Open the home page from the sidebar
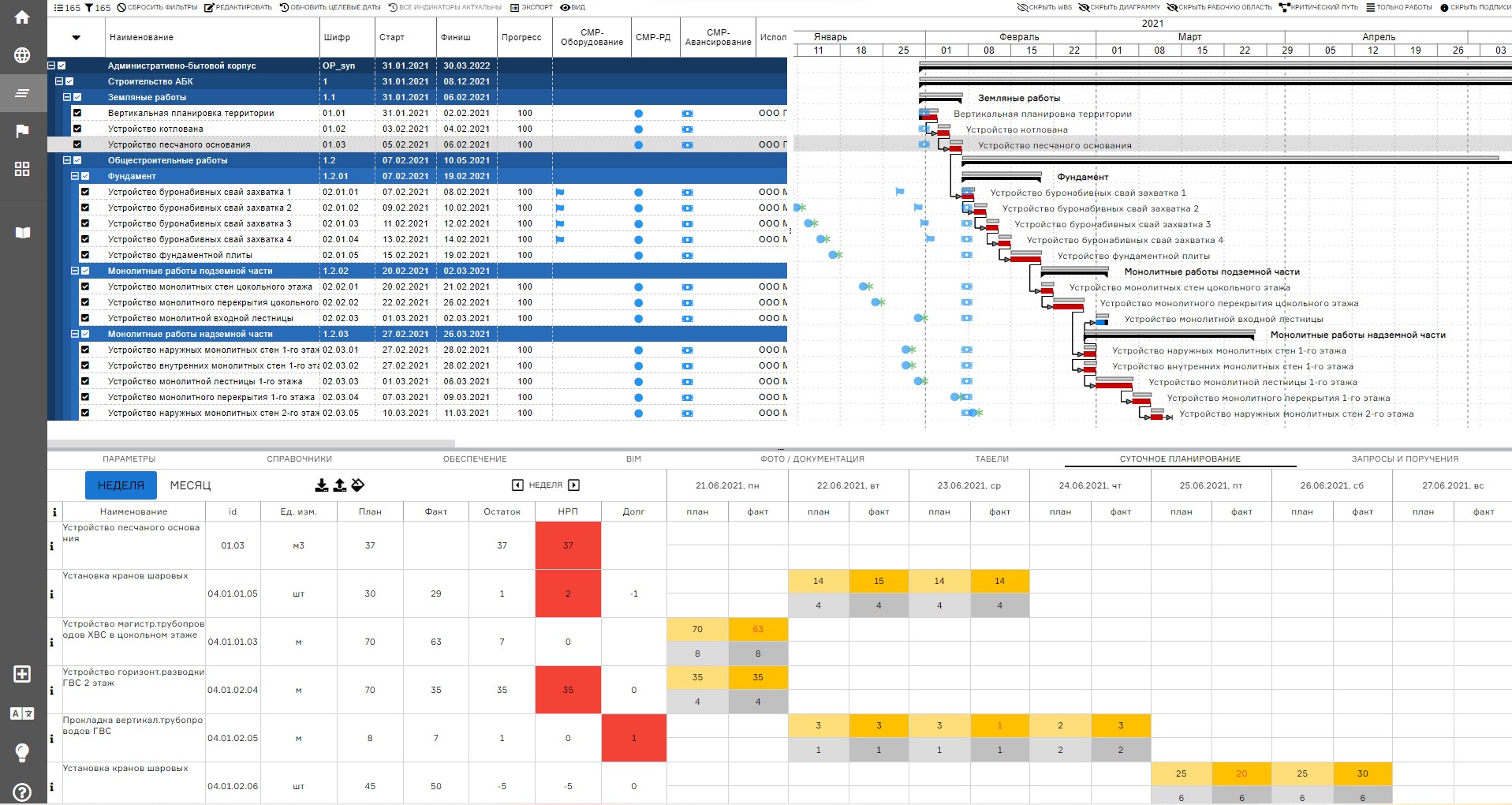Image resolution: width=1512 pixels, height=805 pixels. [22, 17]
